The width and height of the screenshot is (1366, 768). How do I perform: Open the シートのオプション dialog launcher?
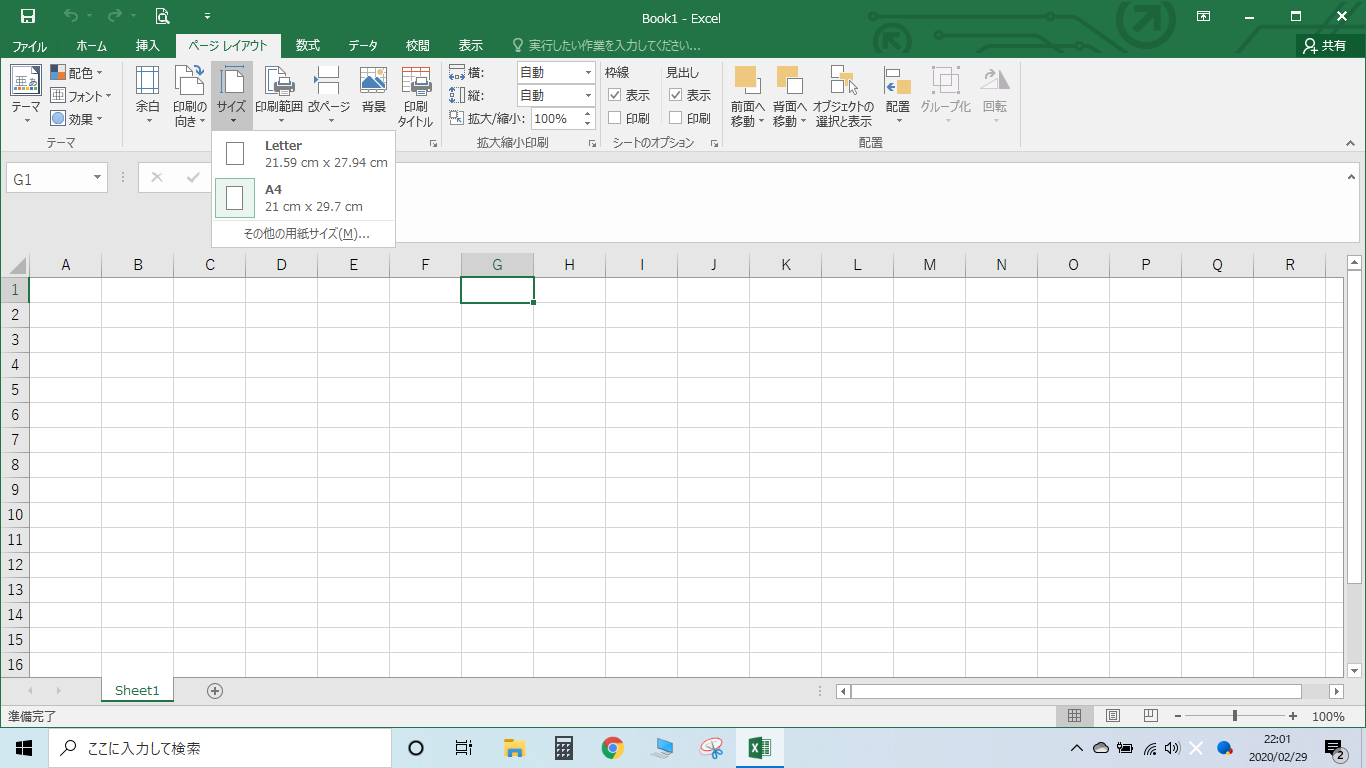point(714,144)
